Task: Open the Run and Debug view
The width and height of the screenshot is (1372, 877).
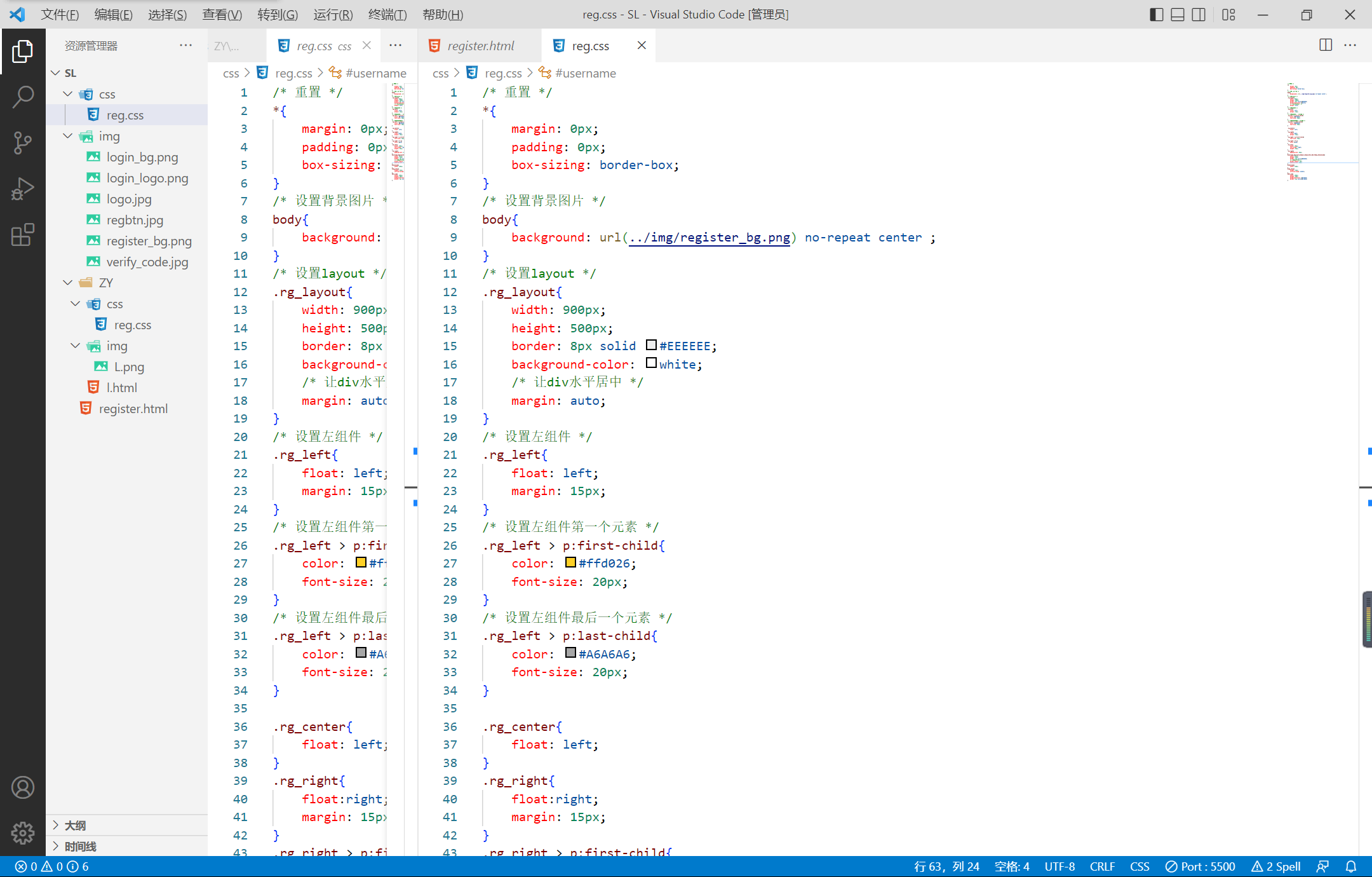Action: coord(23,189)
